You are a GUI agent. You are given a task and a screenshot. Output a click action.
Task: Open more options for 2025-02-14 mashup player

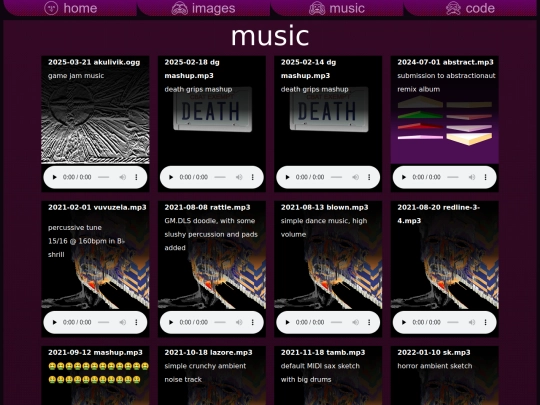(x=369, y=177)
